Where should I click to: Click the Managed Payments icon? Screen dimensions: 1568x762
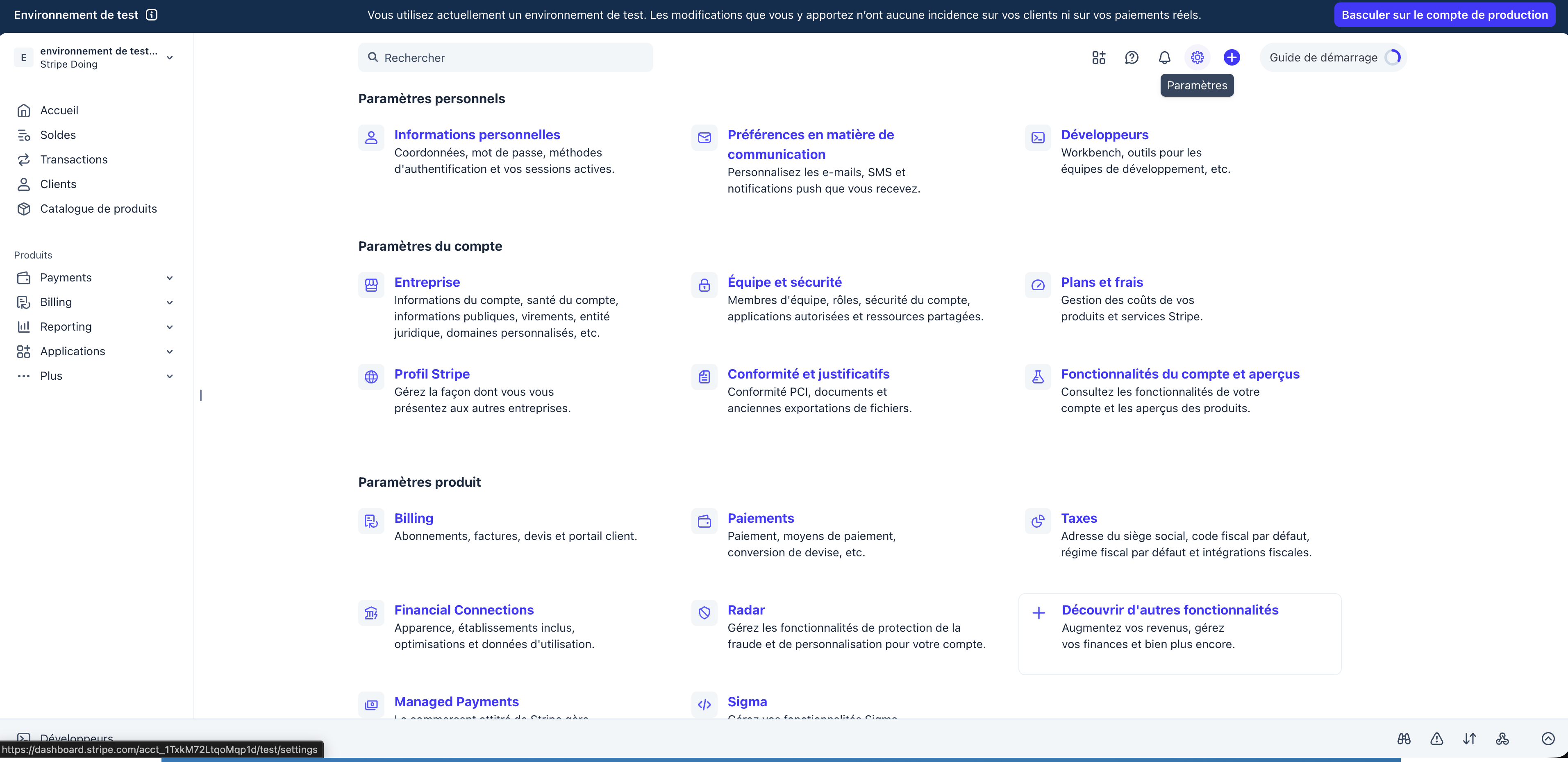click(x=371, y=705)
